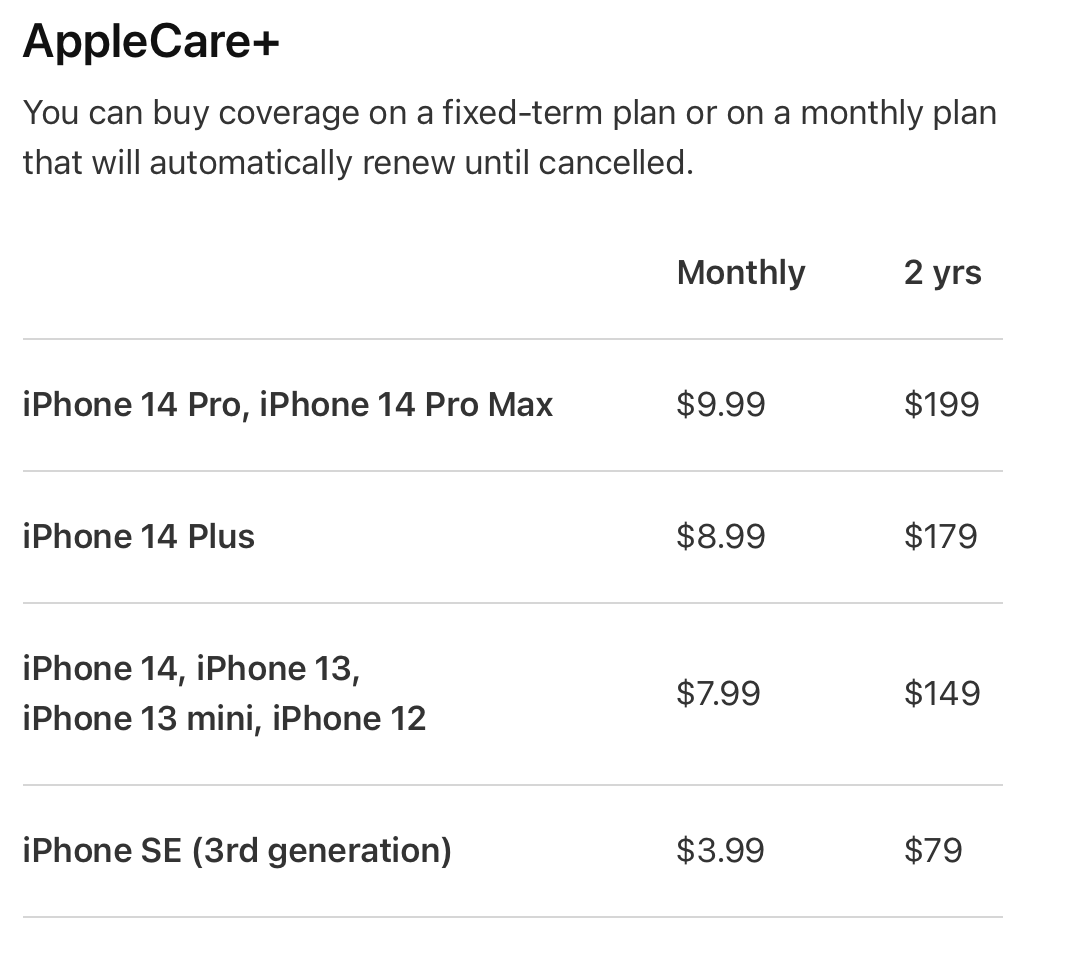This screenshot has width=1068, height=954.
Task: Click the $179 two-year price
Action: click(940, 536)
